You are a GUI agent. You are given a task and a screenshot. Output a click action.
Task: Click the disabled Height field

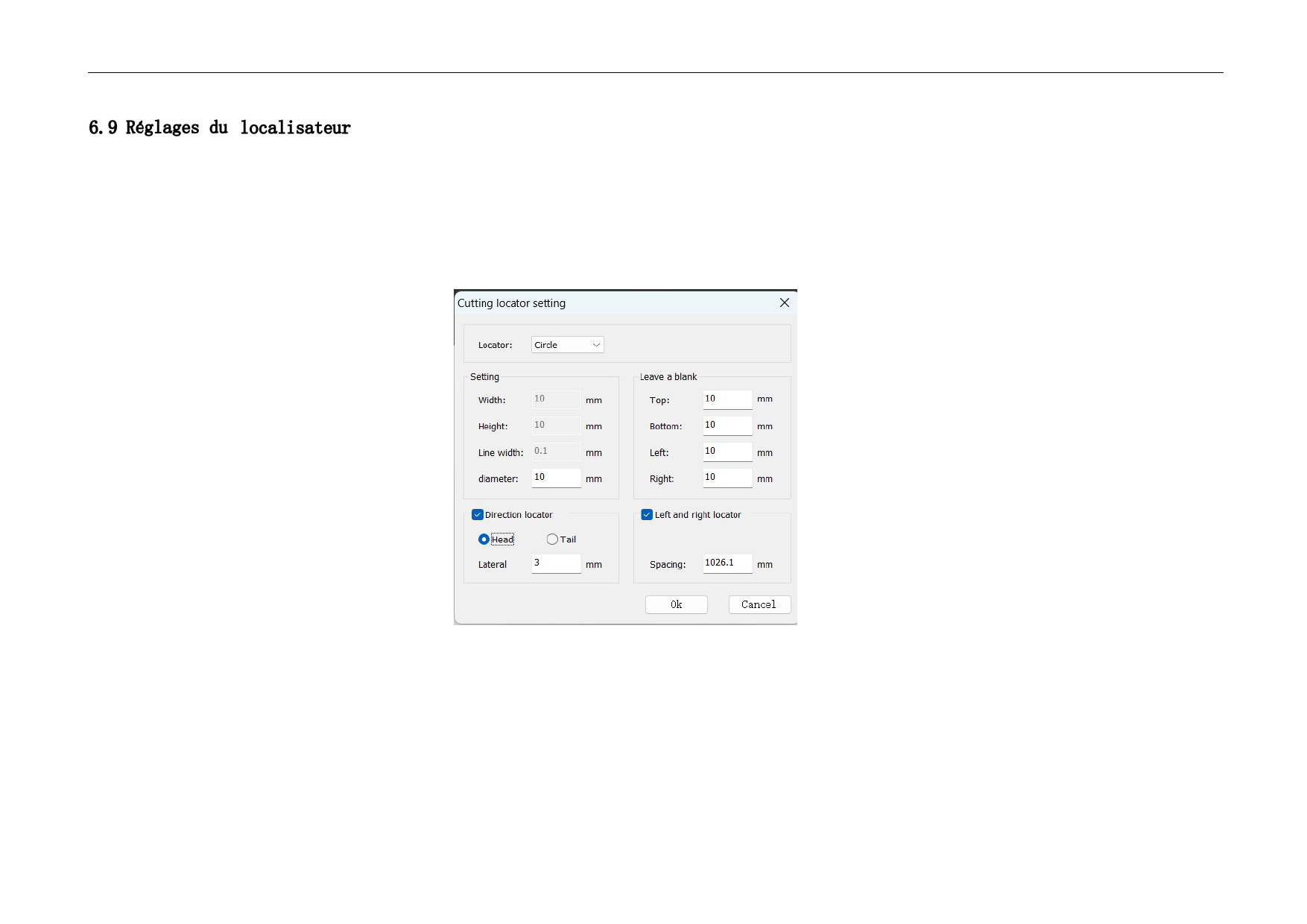556,425
